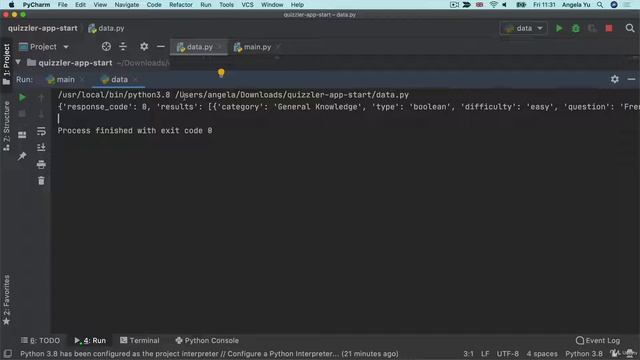640x360 pixels.
Task: Close the data Run tab
Action: 135,79
